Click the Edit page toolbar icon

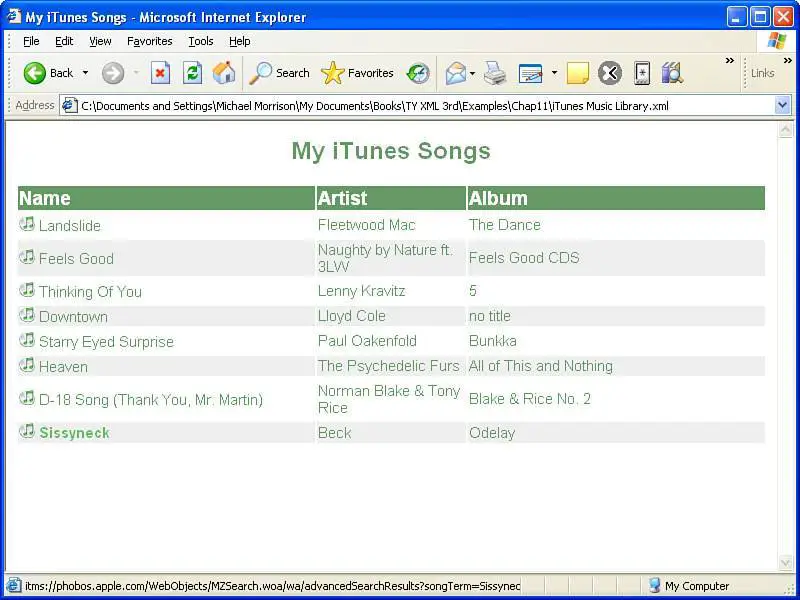click(x=530, y=73)
